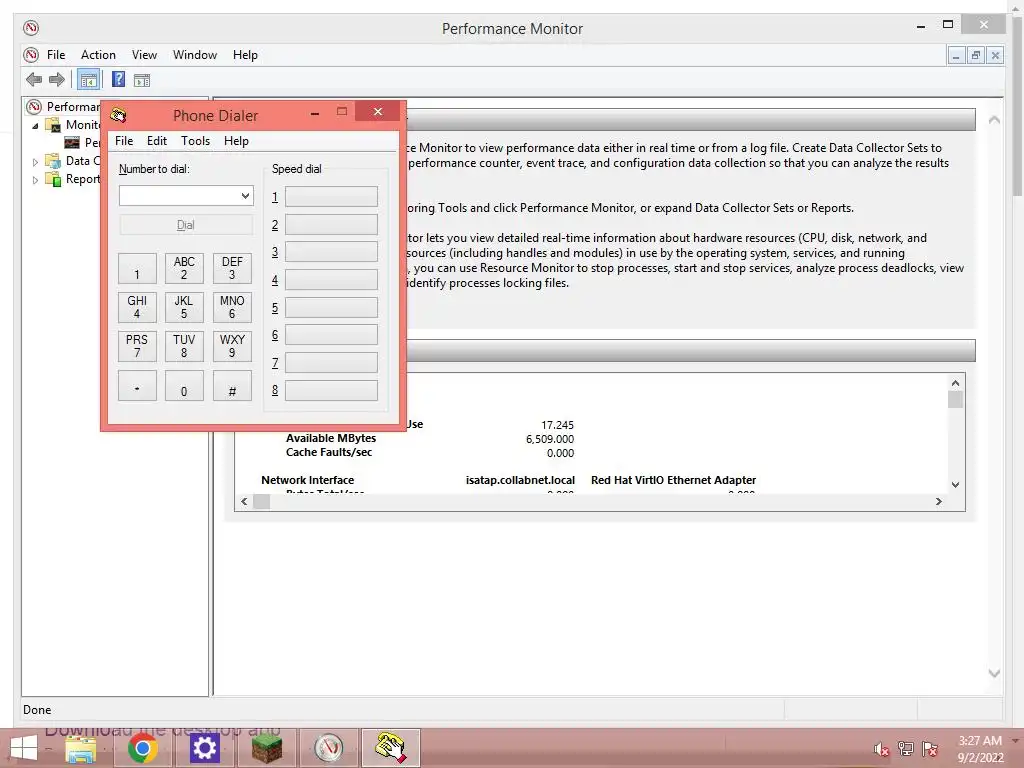This screenshot has width=1024, height=768.
Task: Click the system summary horizontal scrollbar right arrow
Action: tap(938, 502)
